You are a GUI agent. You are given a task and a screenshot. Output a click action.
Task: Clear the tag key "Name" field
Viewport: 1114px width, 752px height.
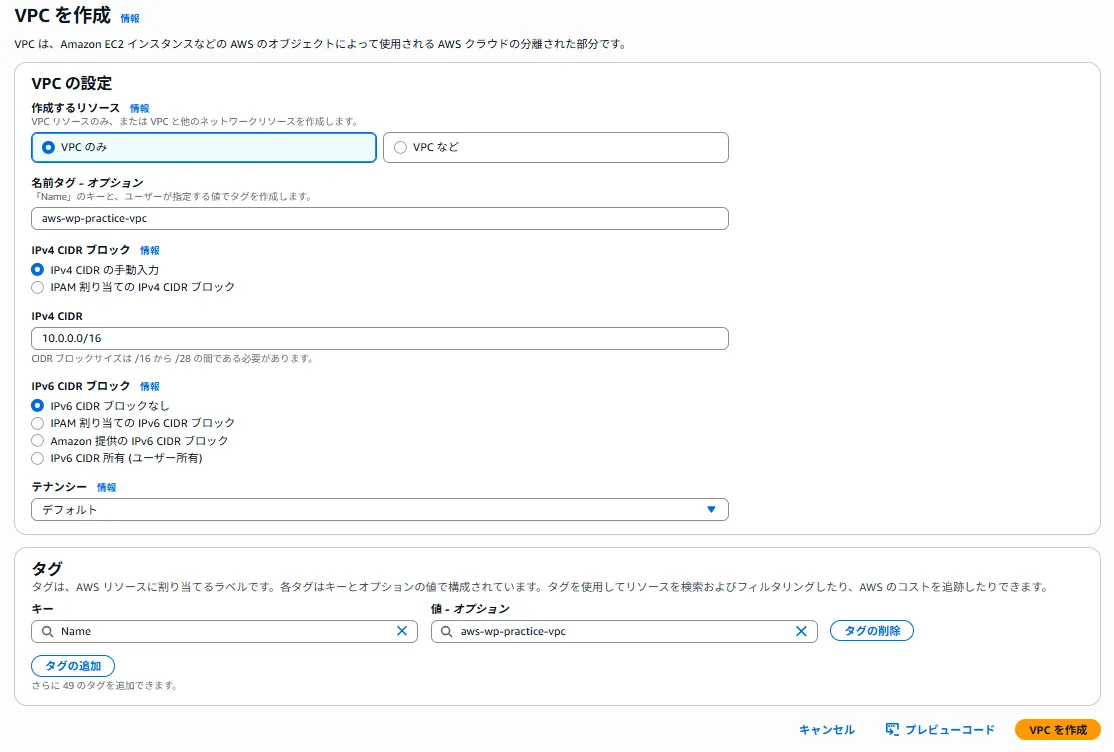(401, 631)
